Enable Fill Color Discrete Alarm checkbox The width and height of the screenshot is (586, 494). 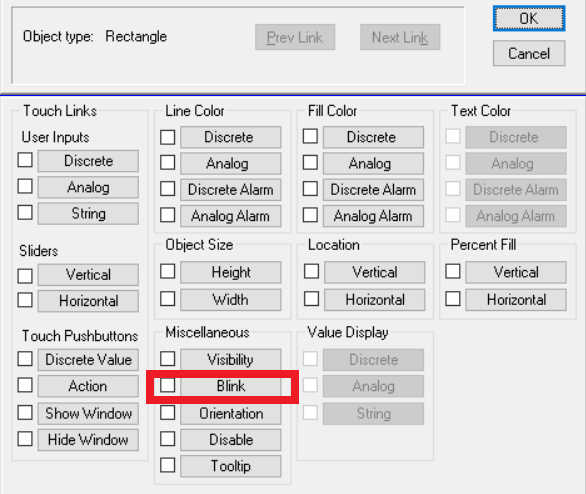310,189
